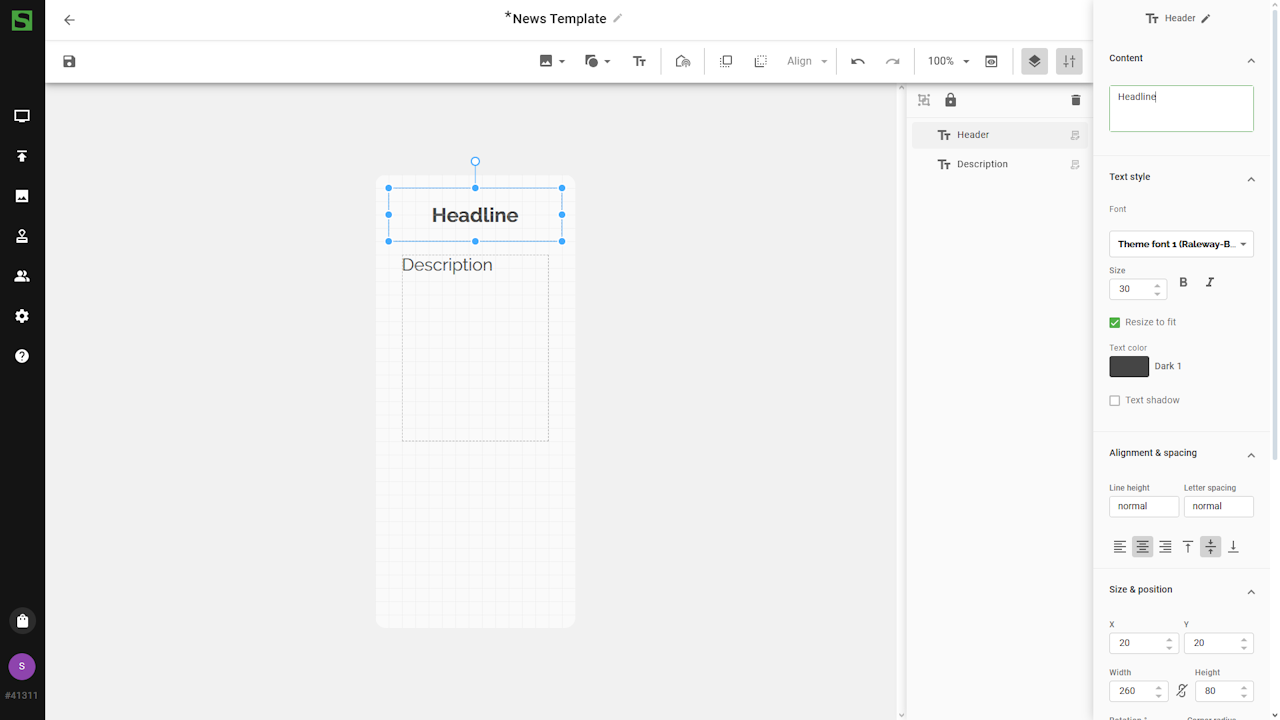
Task: Select the Header layer in list
Action: (x=973, y=135)
